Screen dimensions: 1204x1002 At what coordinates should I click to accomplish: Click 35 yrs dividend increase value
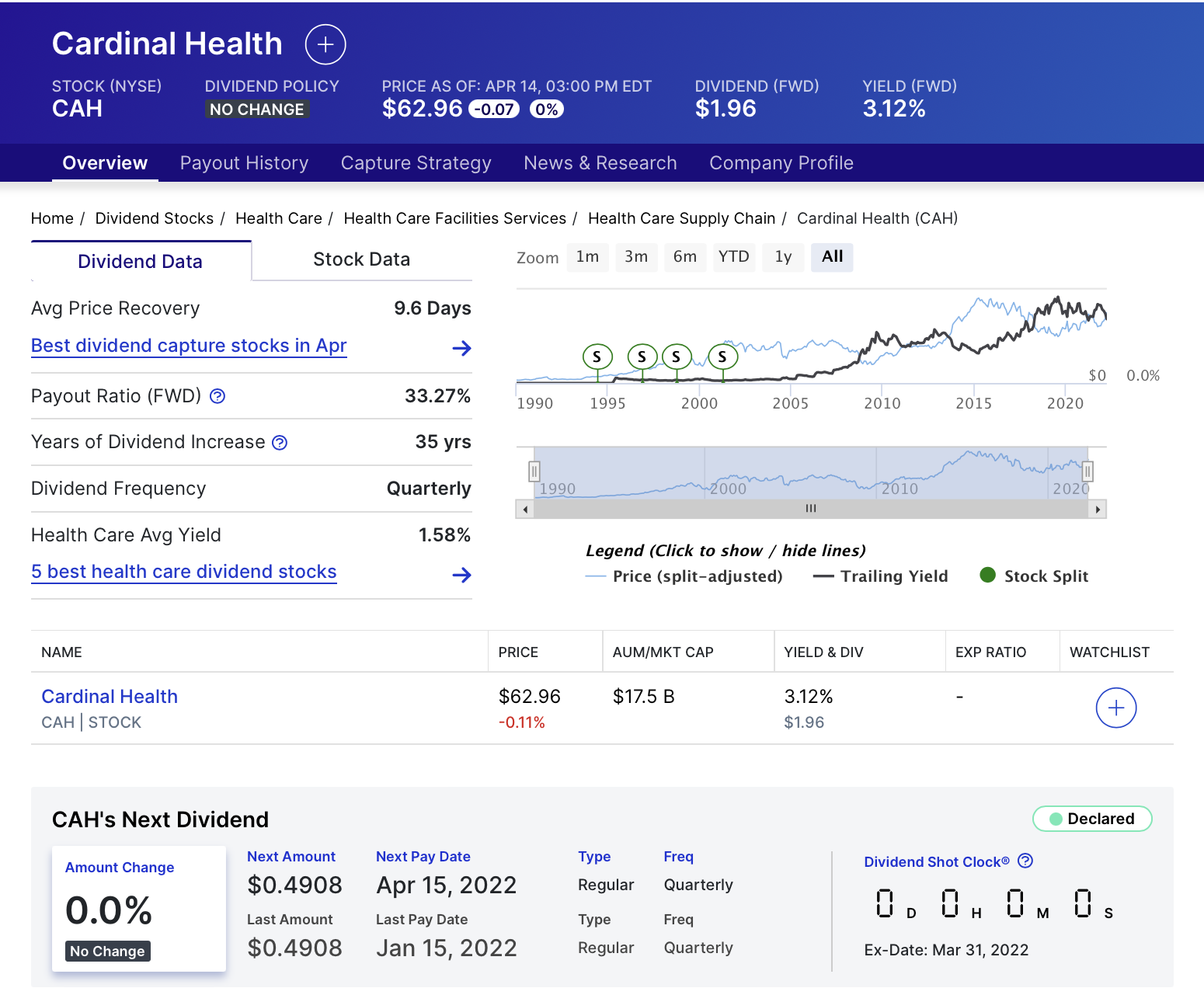click(443, 442)
